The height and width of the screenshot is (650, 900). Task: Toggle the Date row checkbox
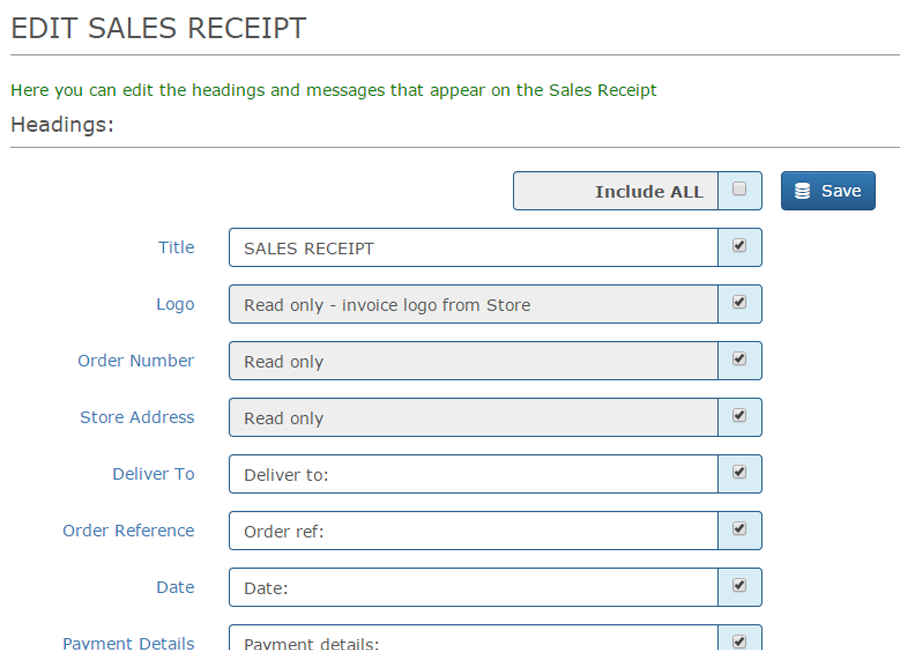[x=739, y=585]
